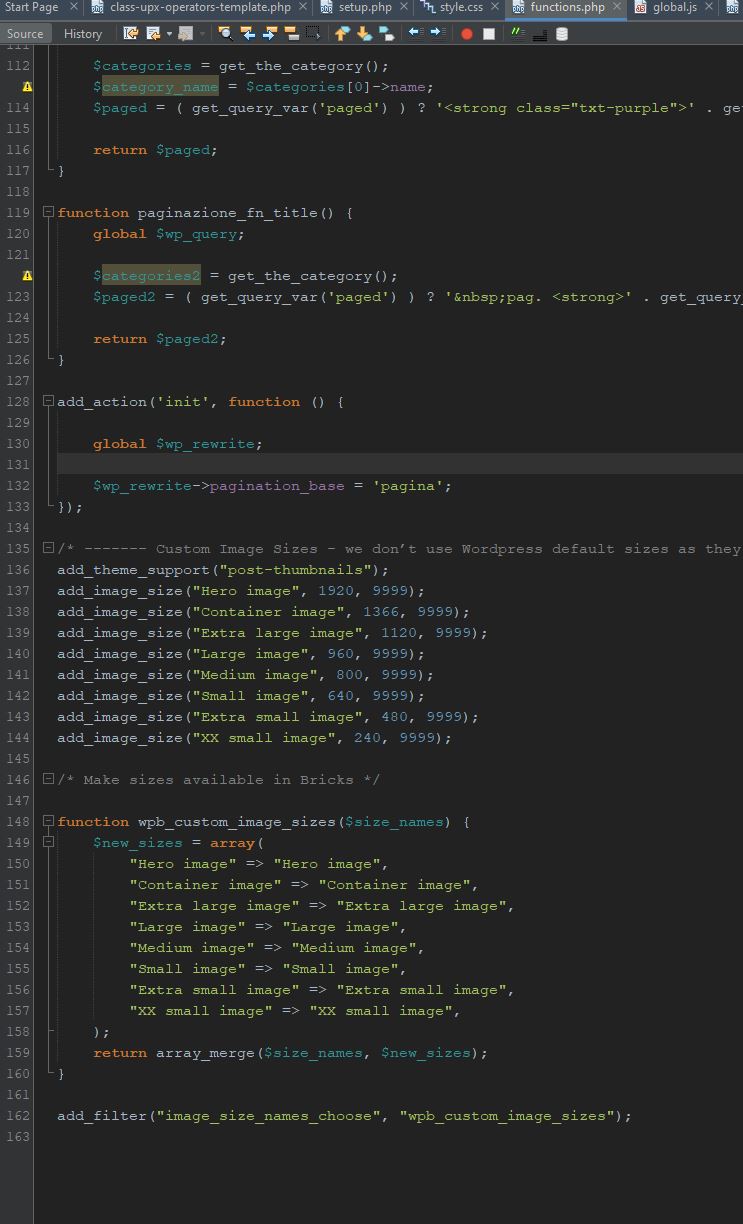This screenshot has width=743, height=1224.
Task: Click the Find Selection magnifier icon
Action: coord(226,33)
